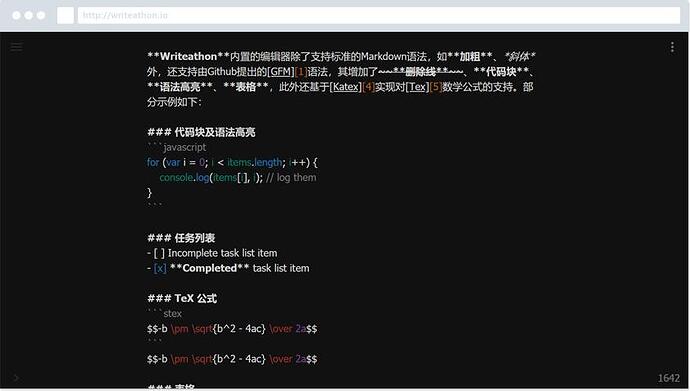Image resolution: width=690 pixels, height=391 pixels.
Task: Click the bold '**语法高亮**' text
Action: tap(180, 87)
